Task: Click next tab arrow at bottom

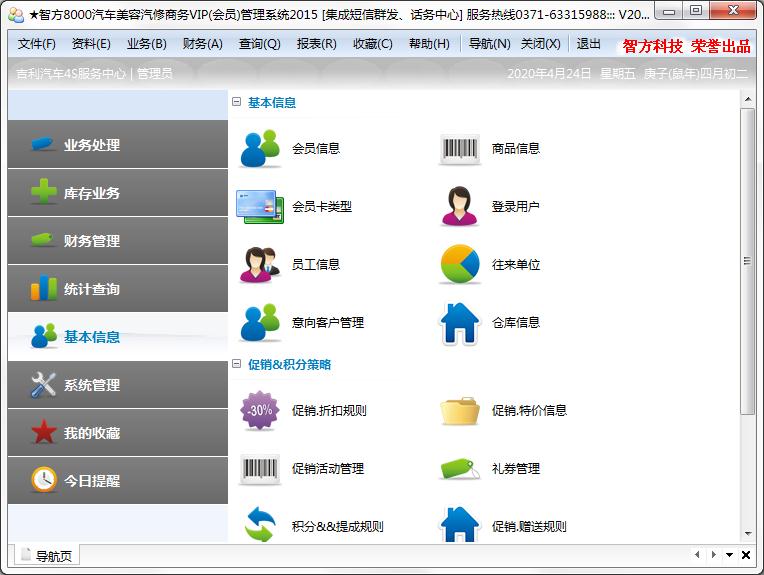Action: pos(713,555)
